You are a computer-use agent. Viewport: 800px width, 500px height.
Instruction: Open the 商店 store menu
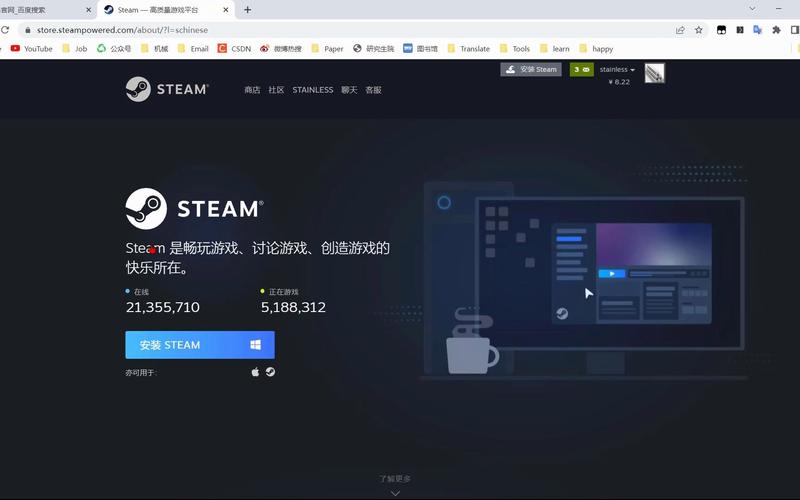tap(252, 90)
